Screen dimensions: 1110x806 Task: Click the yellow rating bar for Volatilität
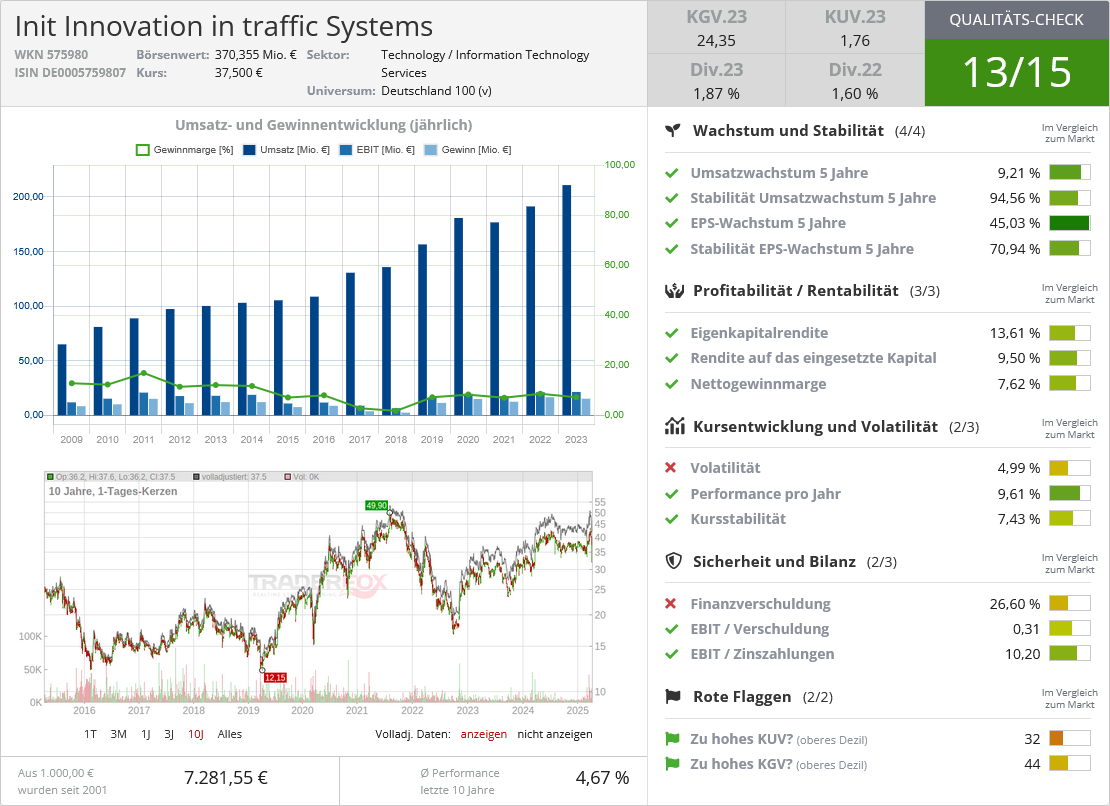(x=1070, y=468)
